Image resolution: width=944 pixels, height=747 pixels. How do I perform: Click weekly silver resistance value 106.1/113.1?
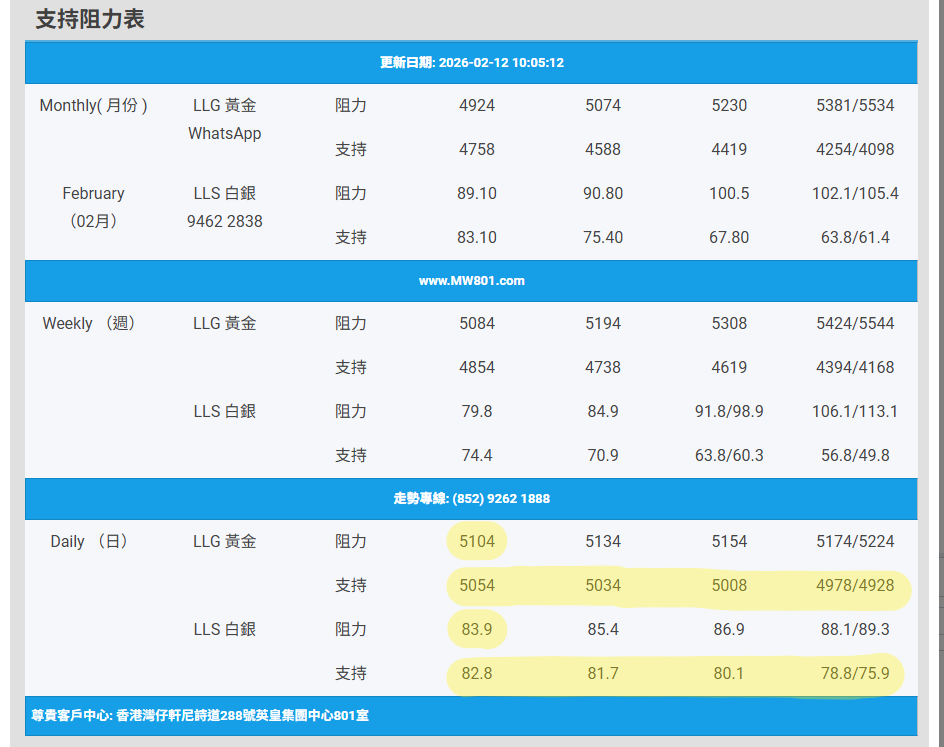click(x=855, y=411)
